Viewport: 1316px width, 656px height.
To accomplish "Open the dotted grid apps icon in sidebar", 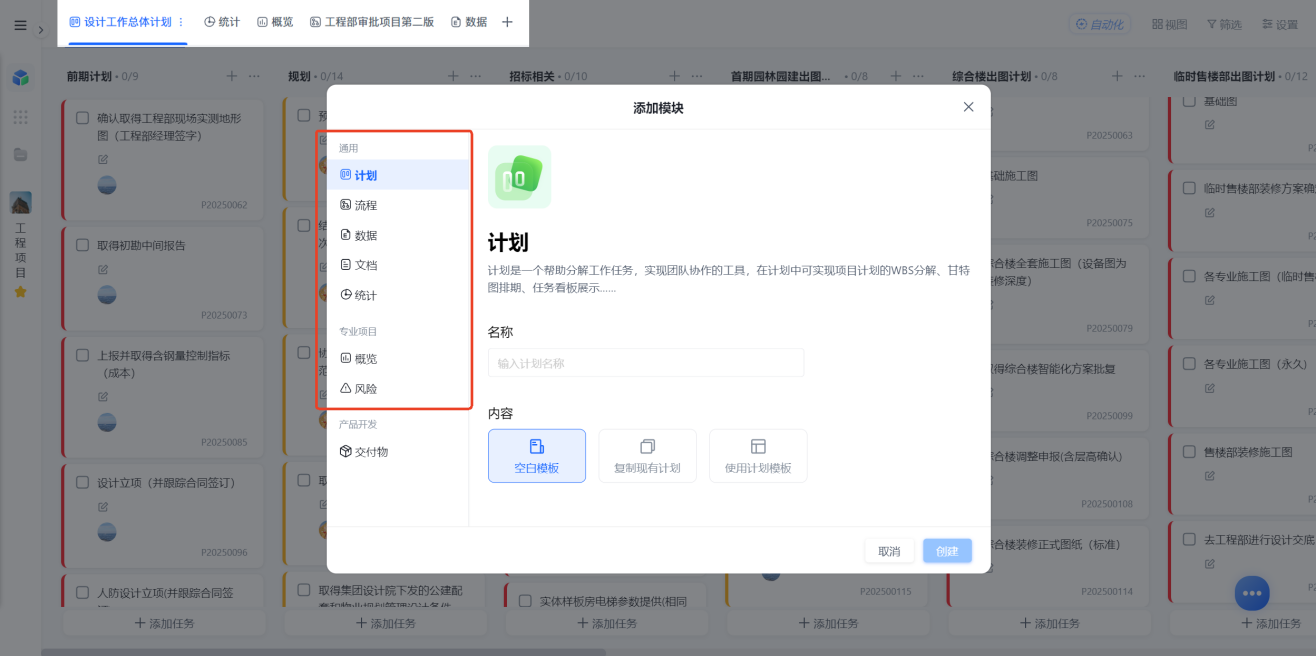I will pyautogui.click(x=20, y=117).
